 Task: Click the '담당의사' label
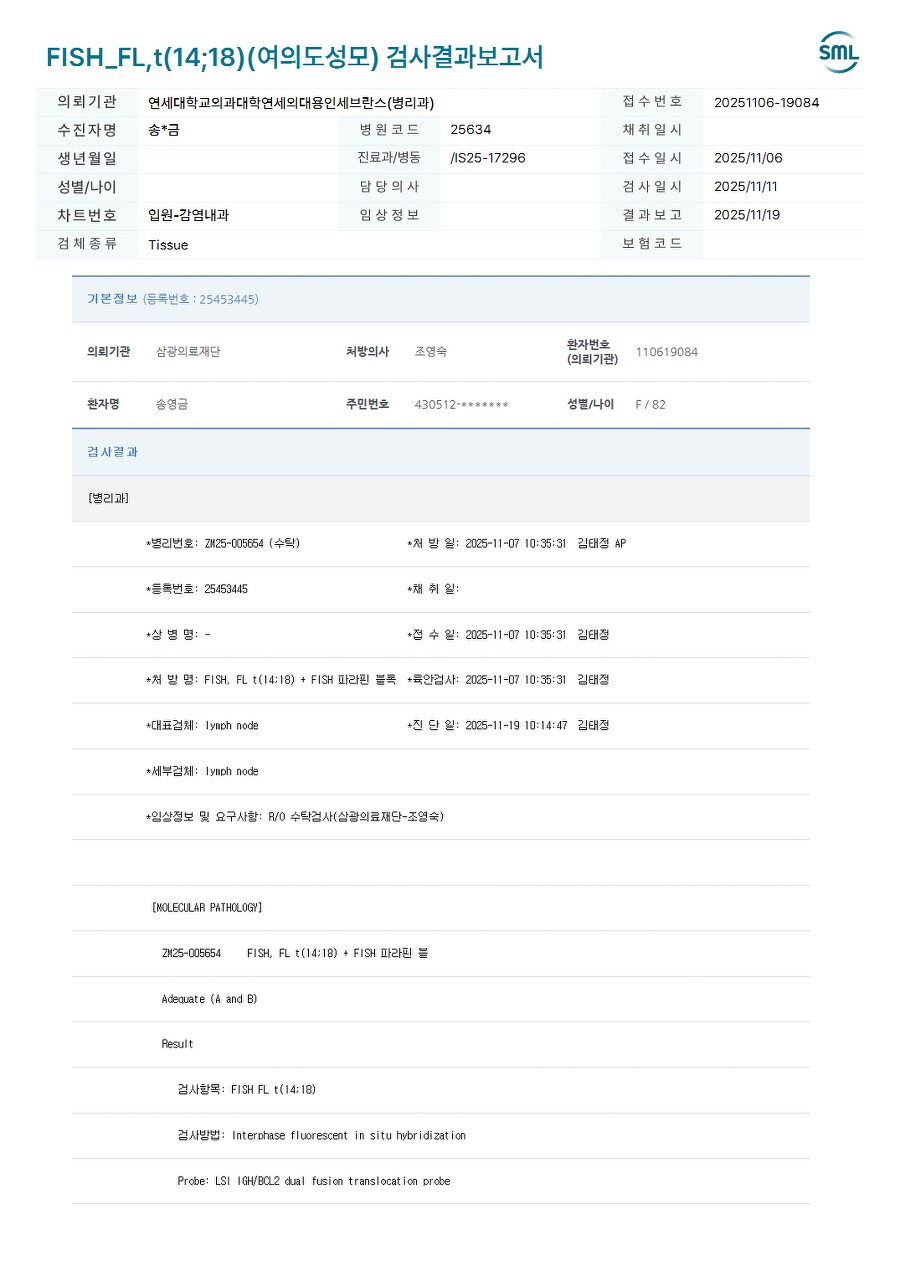point(390,187)
